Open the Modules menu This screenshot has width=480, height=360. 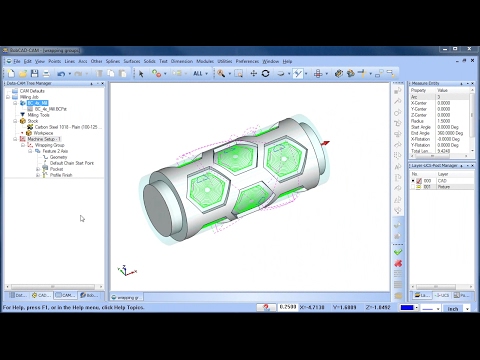point(205,61)
